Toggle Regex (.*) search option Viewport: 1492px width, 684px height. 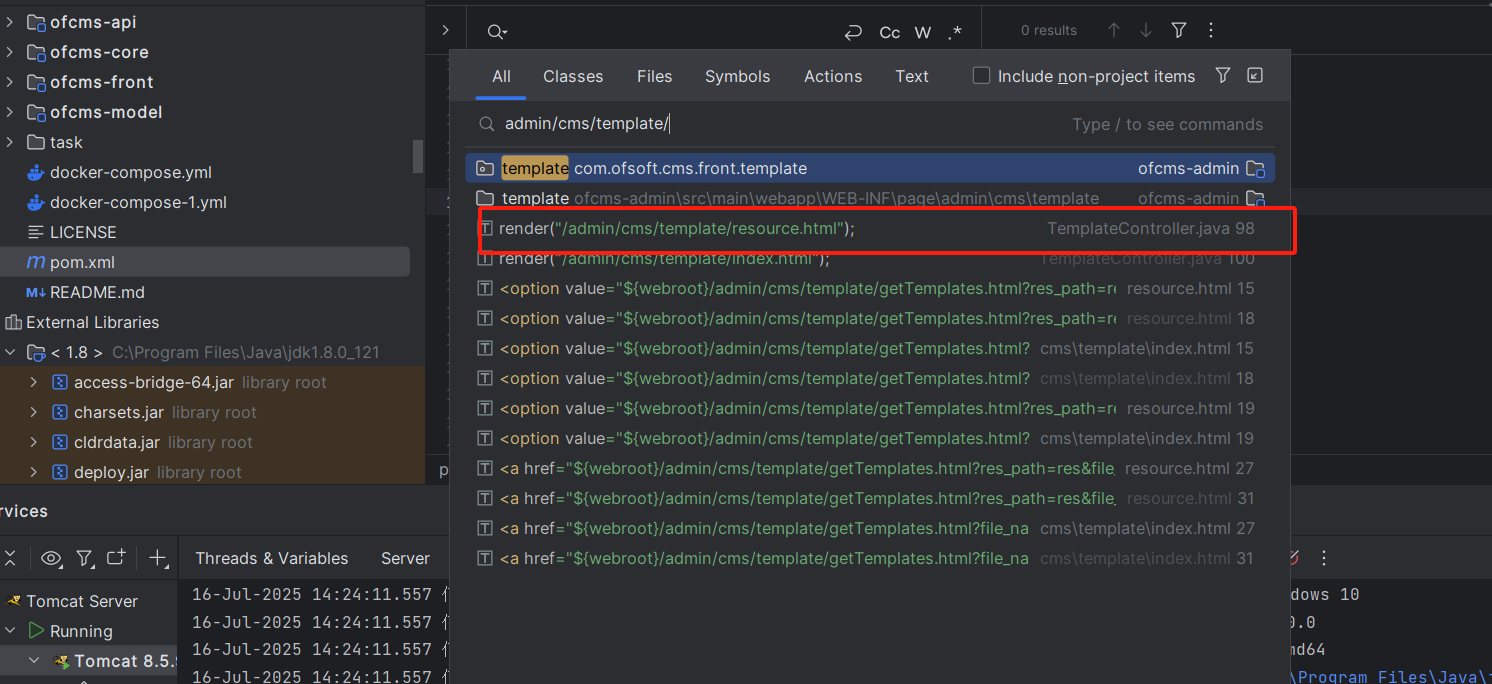click(x=955, y=32)
